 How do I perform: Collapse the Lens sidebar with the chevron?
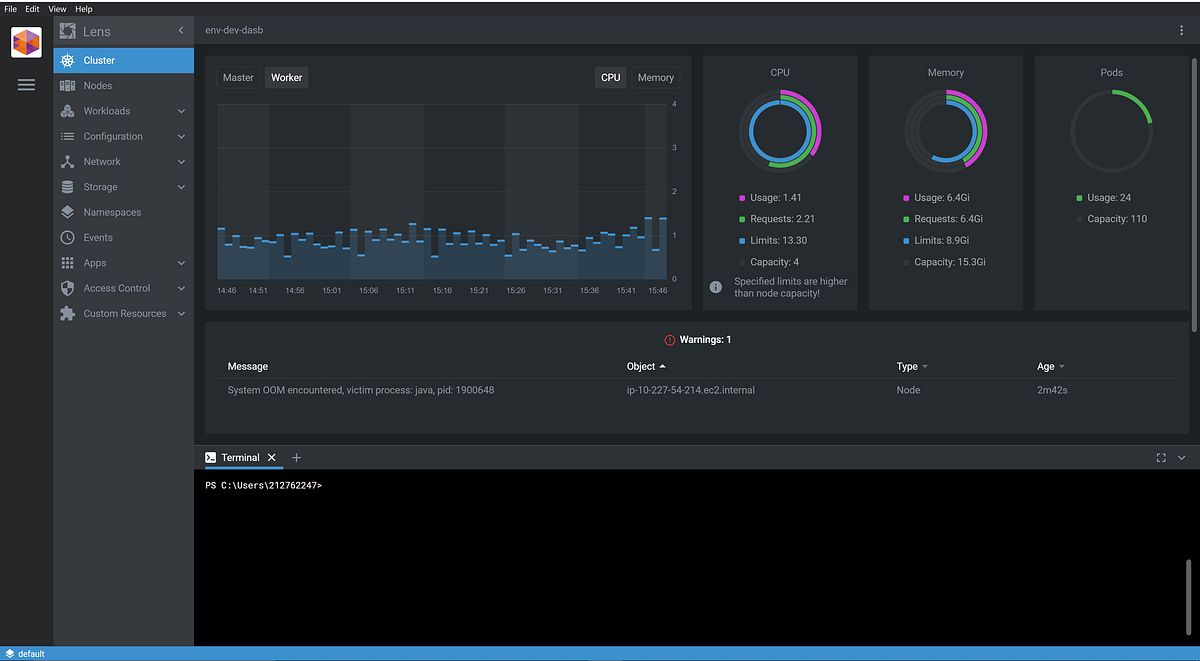tap(181, 30)
